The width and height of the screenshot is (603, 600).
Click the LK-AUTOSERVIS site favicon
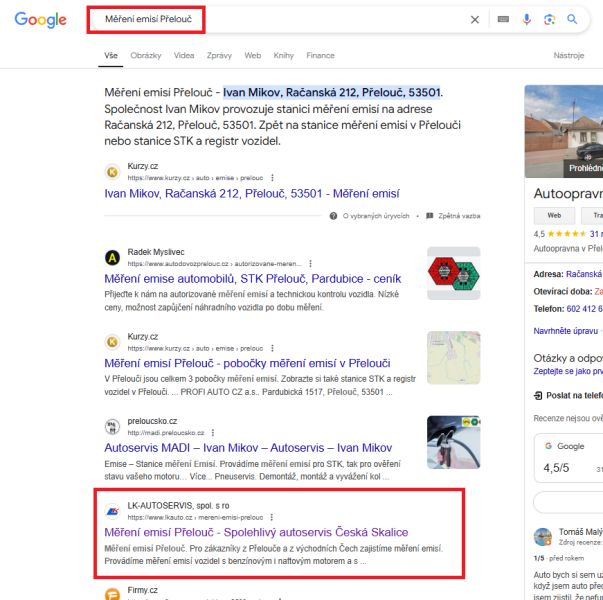113,511
